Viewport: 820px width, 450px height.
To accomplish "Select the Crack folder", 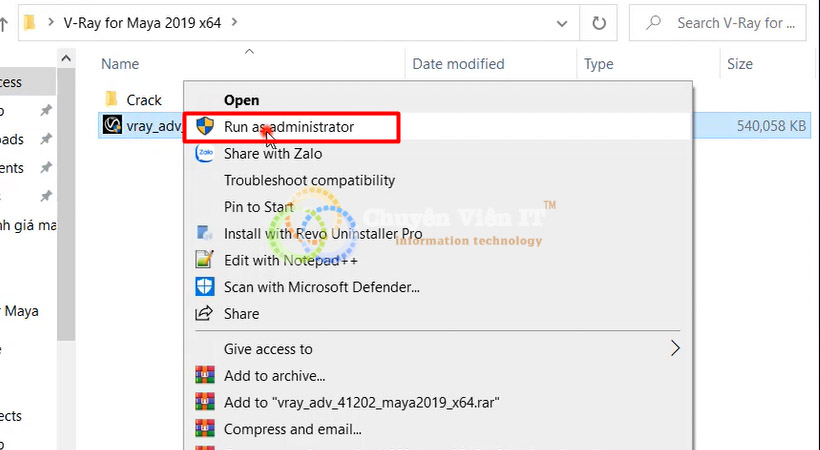I will 134,99.
